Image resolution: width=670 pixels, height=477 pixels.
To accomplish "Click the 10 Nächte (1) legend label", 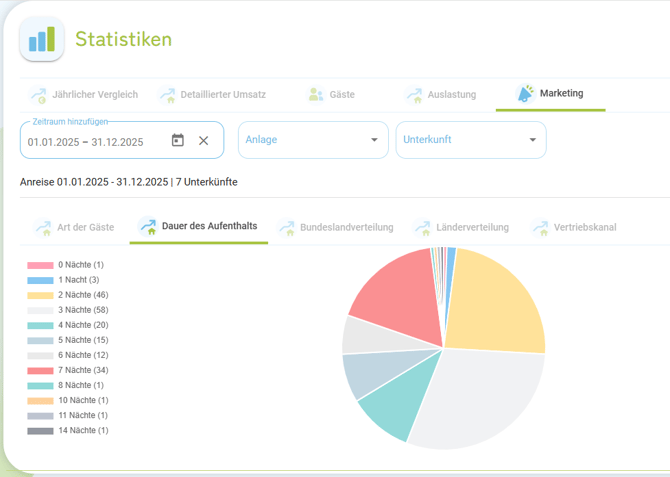I will [x=83, y=400].
